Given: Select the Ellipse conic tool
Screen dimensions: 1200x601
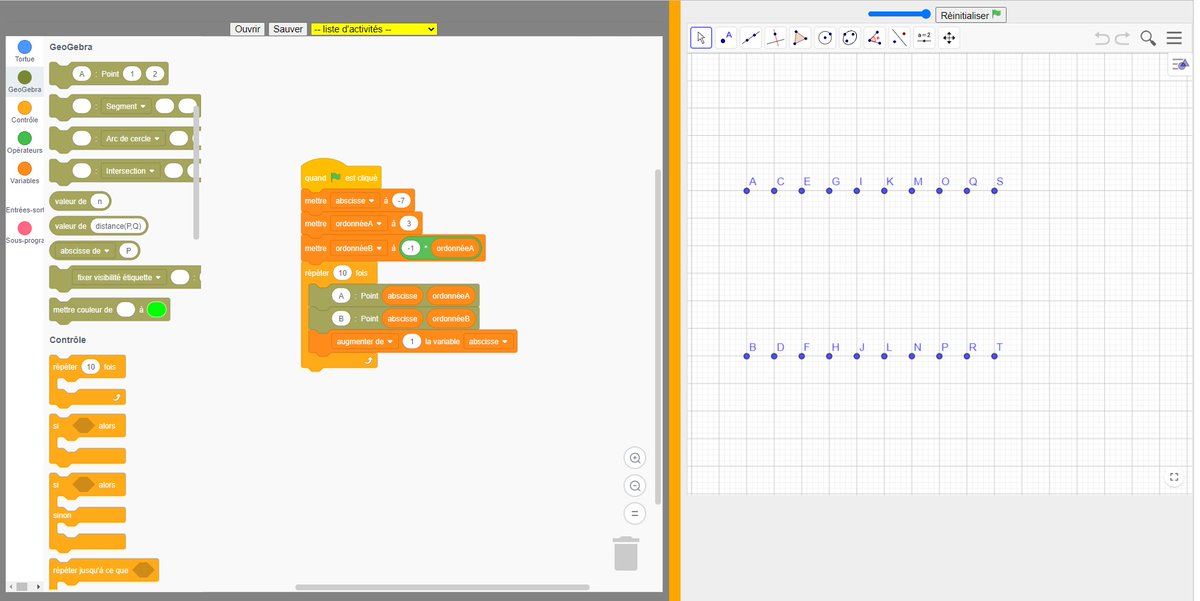Looking at the screenshot, I should pos(850,38).
